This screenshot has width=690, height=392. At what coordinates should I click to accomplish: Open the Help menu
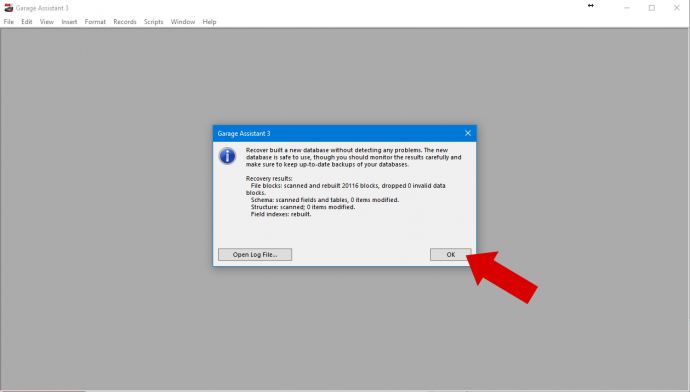tap(209, 22)
